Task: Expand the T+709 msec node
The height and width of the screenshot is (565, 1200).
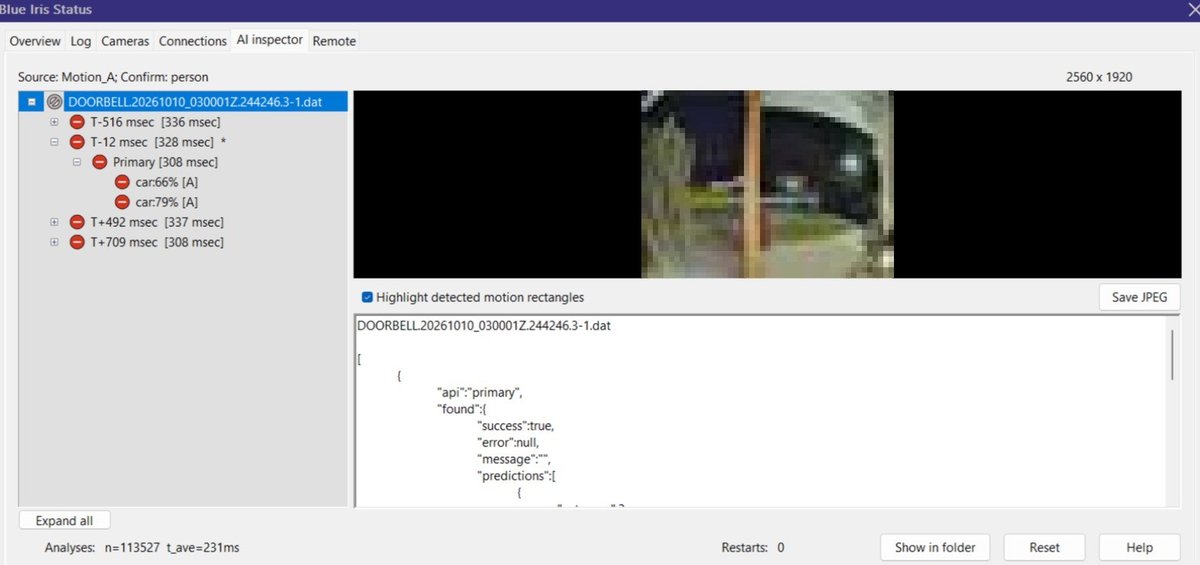Action: tap(54, 242)
